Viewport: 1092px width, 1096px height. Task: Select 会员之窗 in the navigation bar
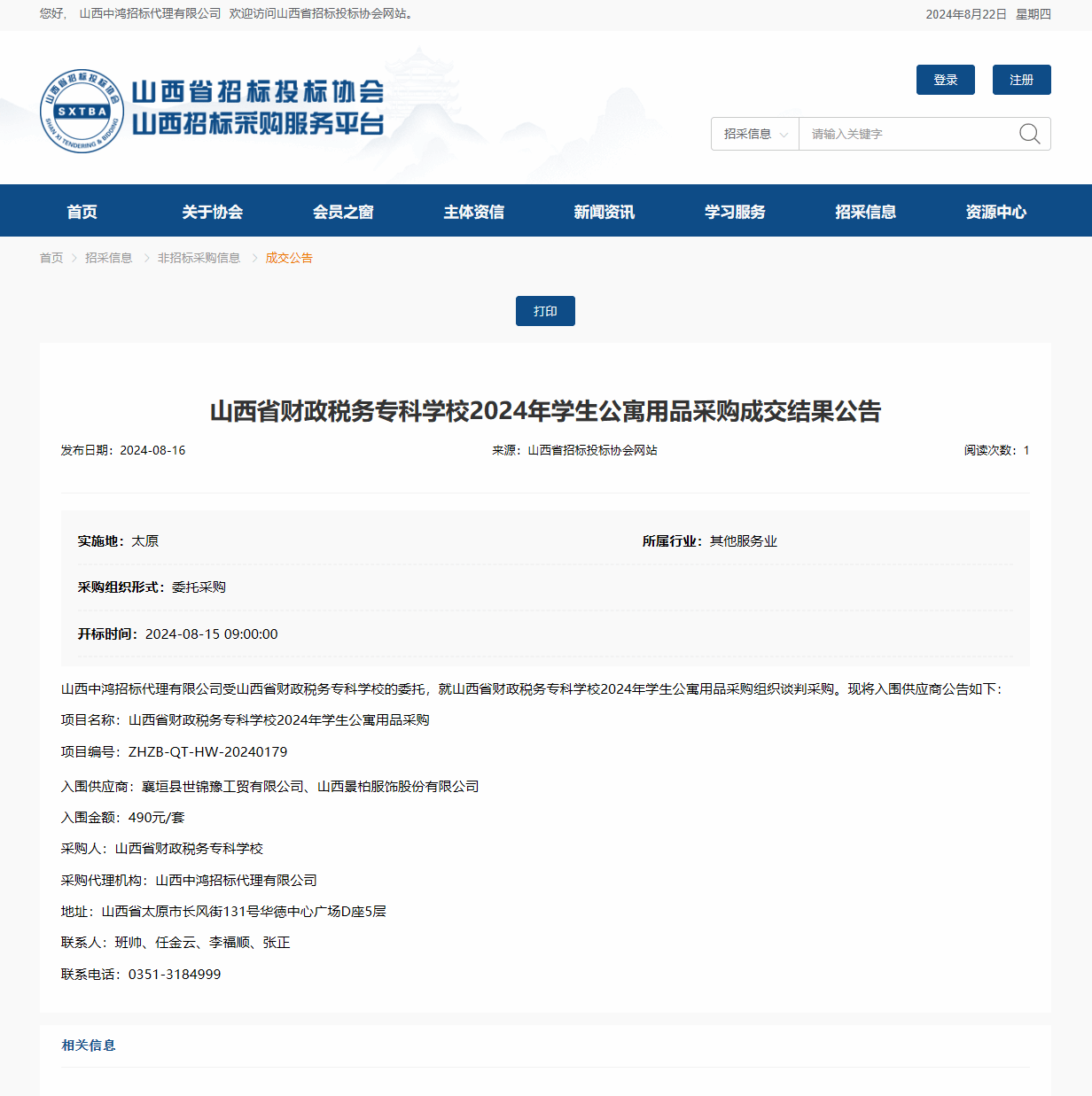coord(343,212)
